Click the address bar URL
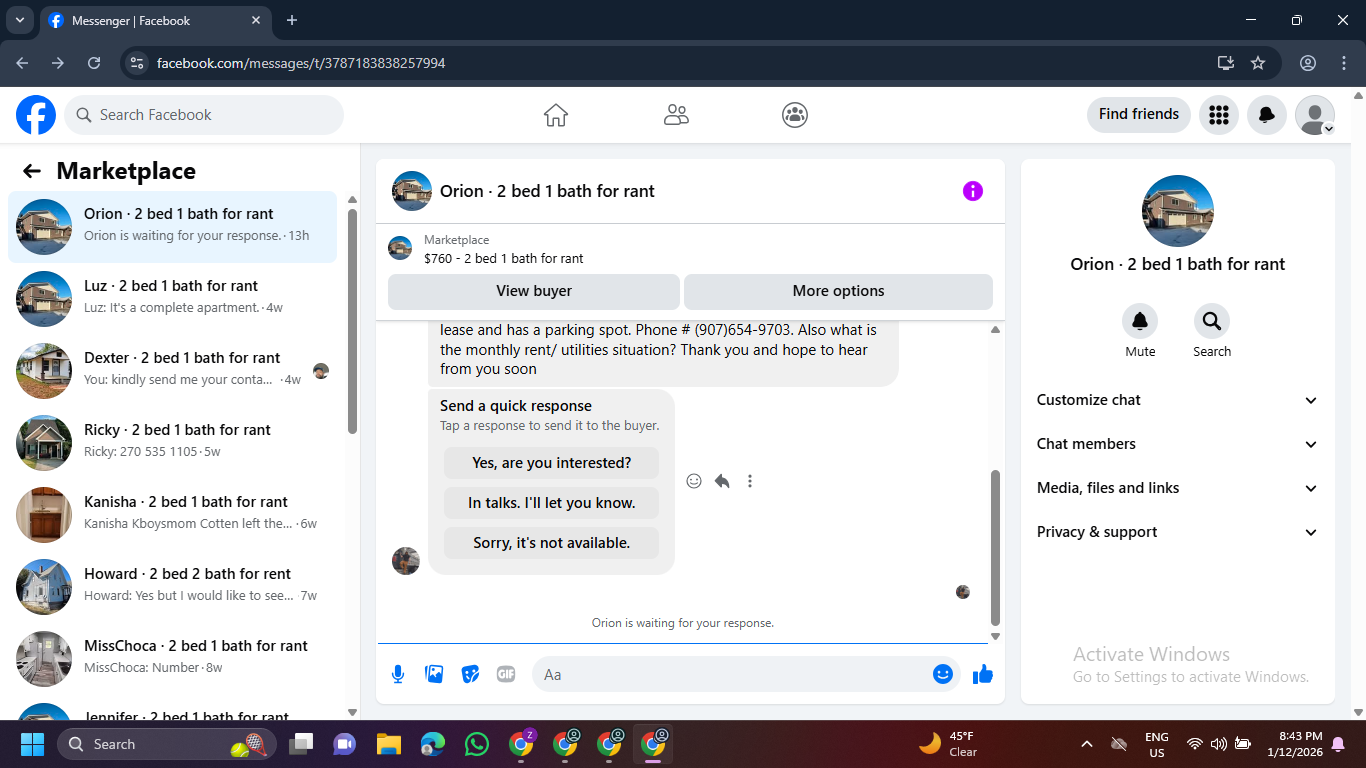Screen dimensions: 1366x768 301,63
